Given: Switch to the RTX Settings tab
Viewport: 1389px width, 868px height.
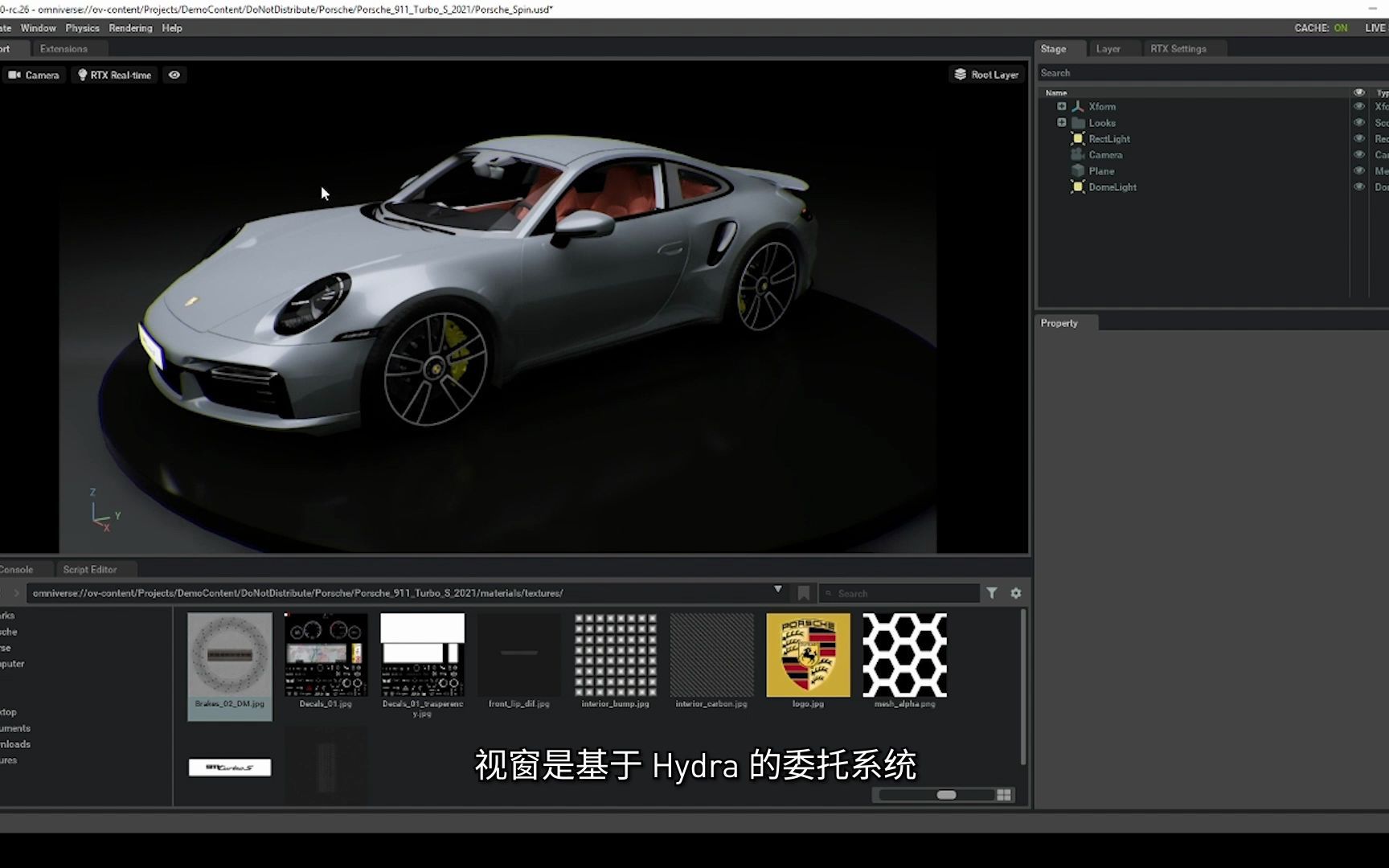Looking at the screenshot, I should click(x=1178, y=49).
